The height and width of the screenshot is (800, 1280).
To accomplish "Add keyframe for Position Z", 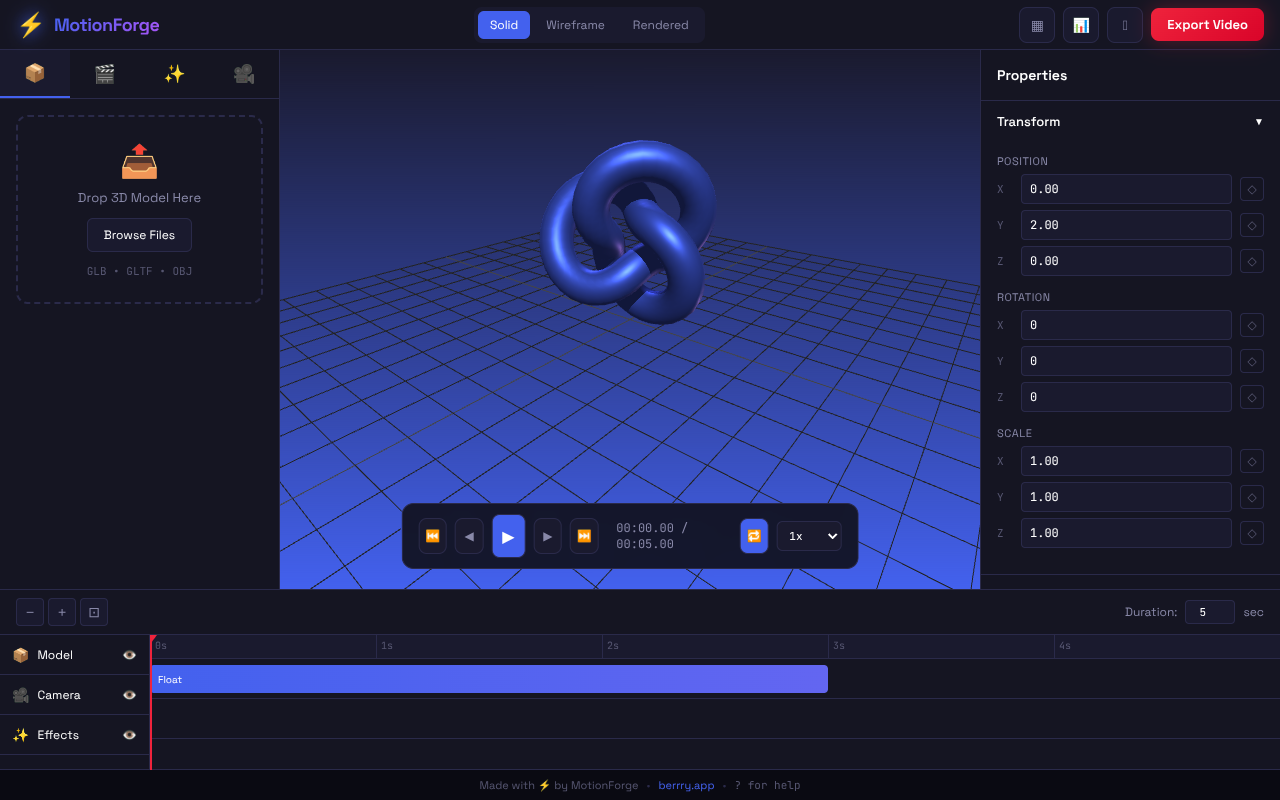I will tap(1252, 261).
